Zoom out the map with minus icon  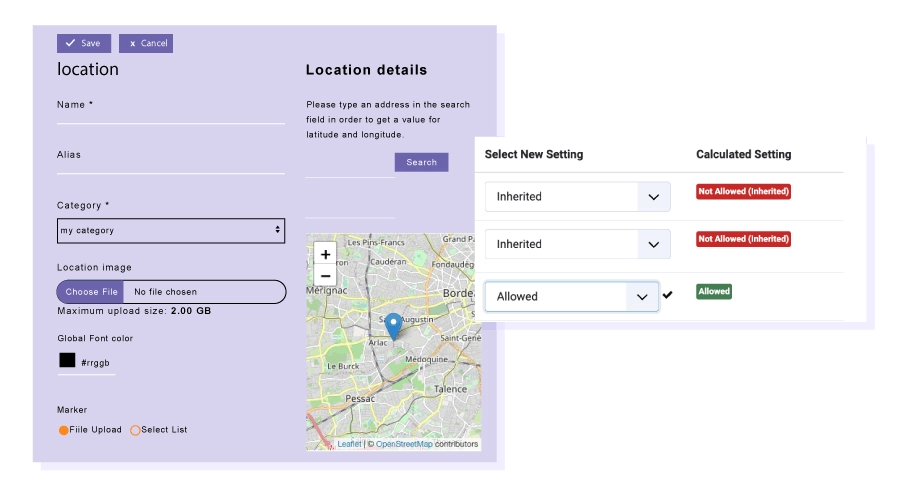click(326, 276)
